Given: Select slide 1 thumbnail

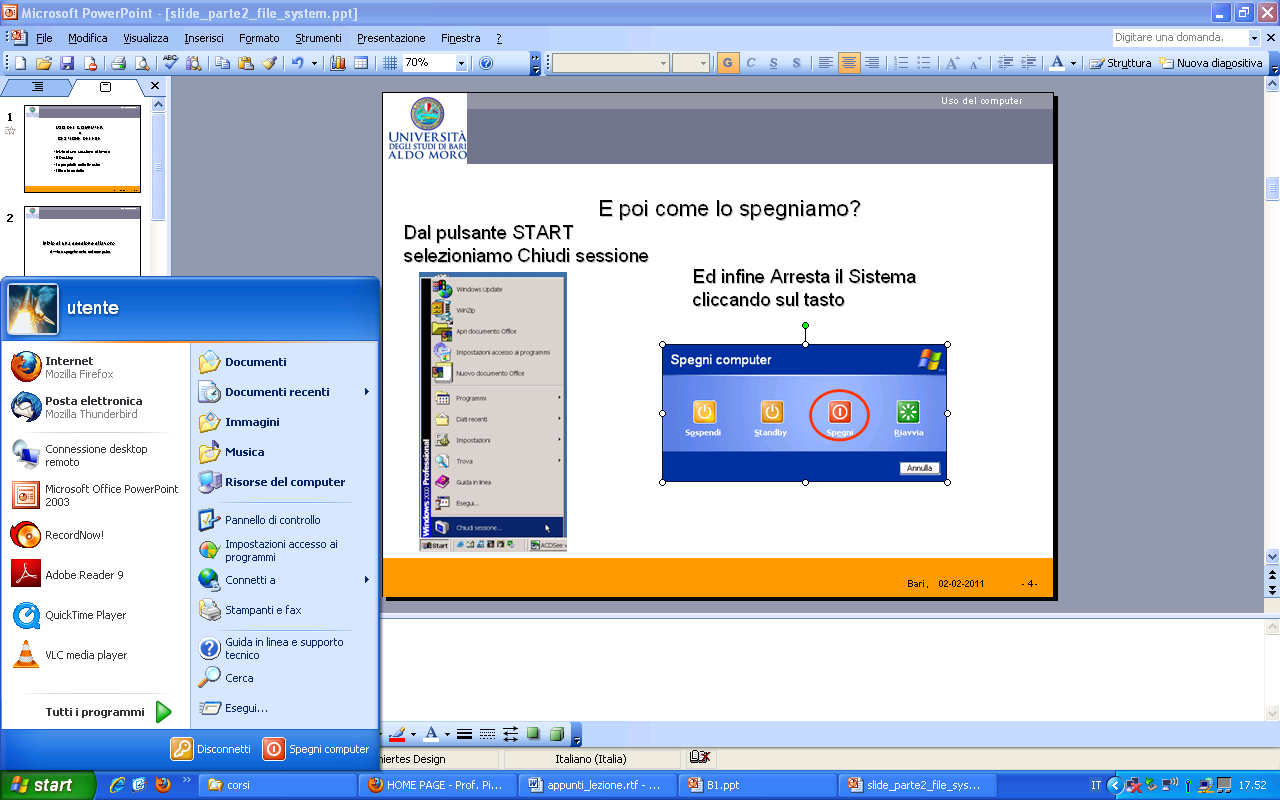Looking at the screenshot, I should [82, 149].
